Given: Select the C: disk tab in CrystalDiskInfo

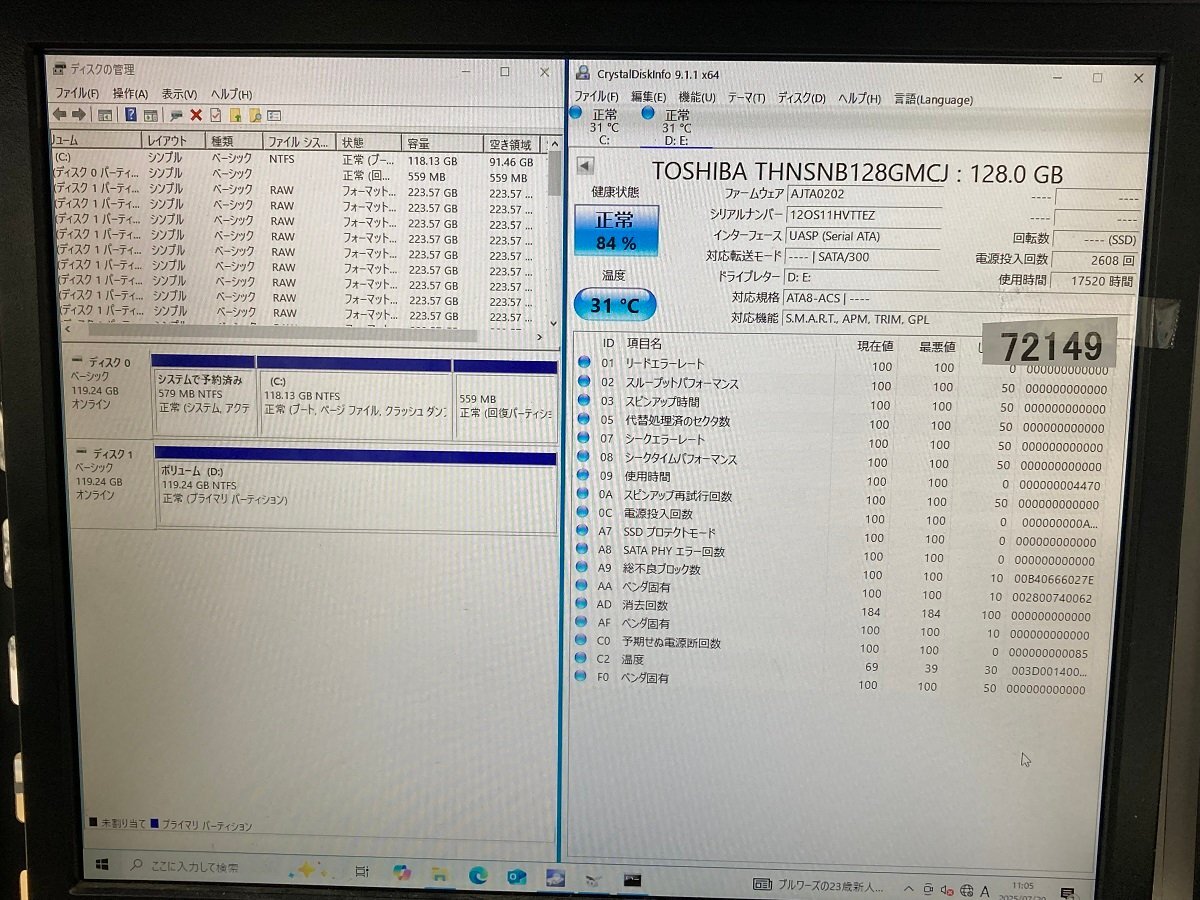Looking at the screenshot, I should point(603,127).
